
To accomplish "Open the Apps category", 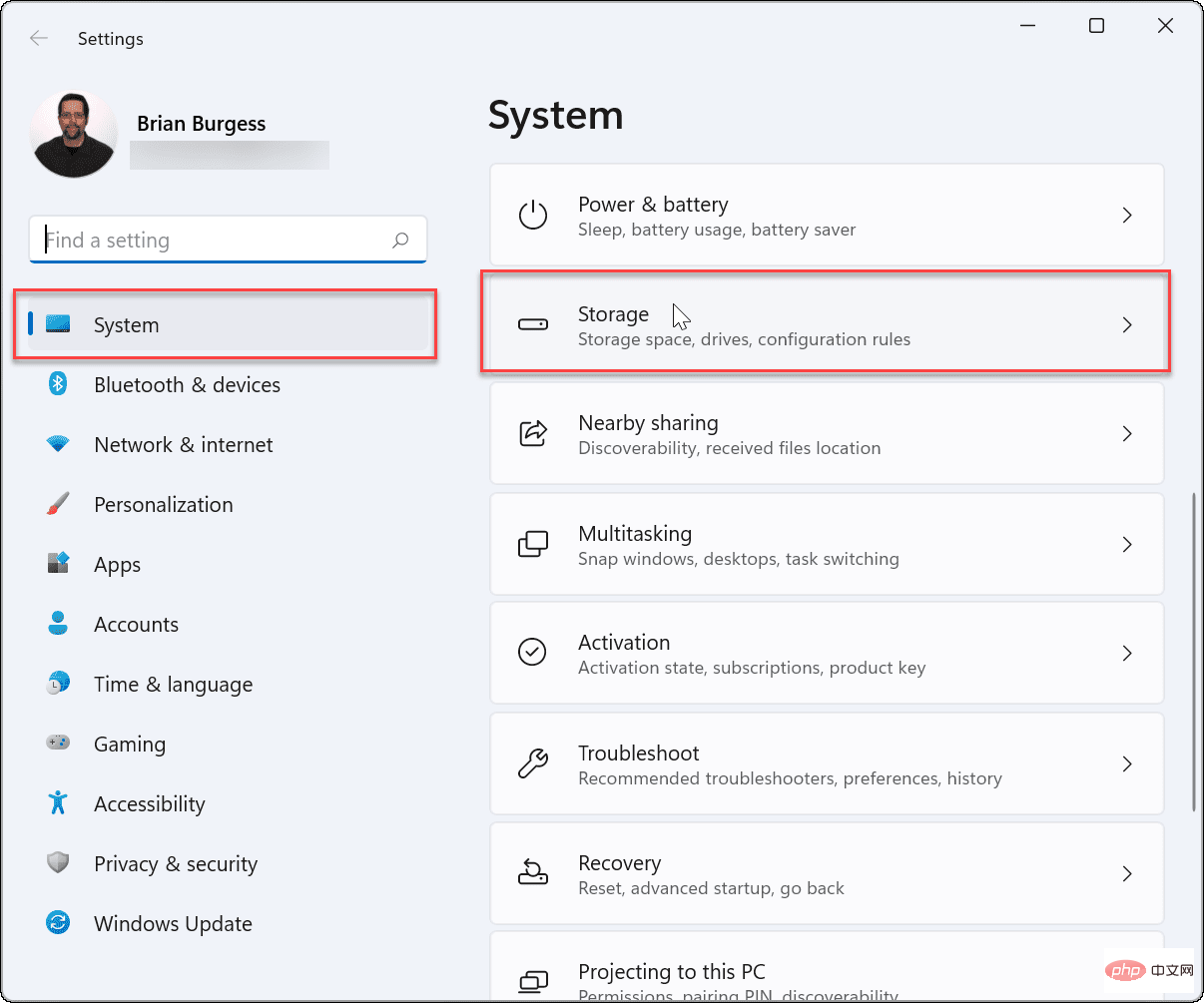I will (229, 564).
